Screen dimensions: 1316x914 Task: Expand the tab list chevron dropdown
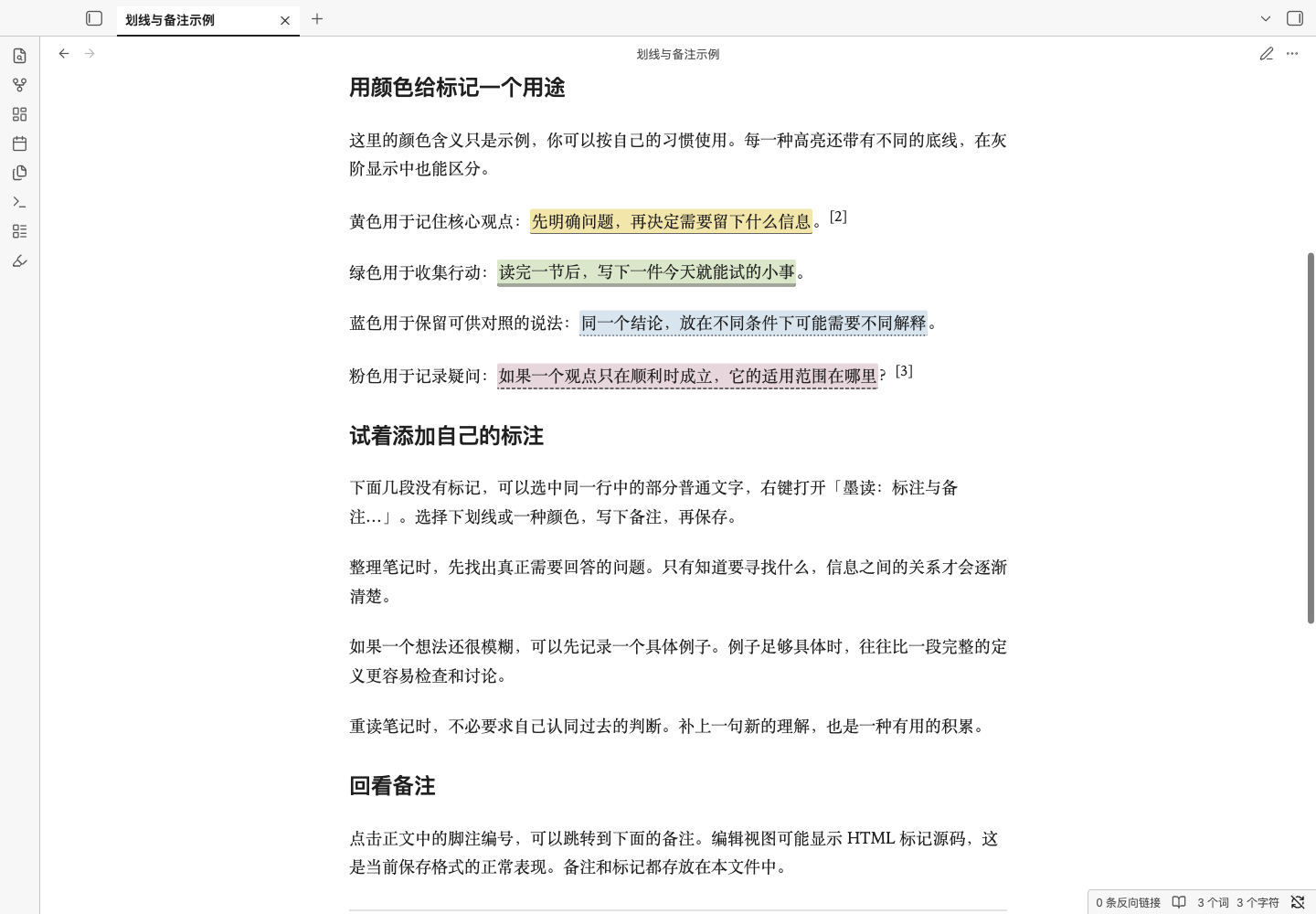click(x=1266, y=18)
